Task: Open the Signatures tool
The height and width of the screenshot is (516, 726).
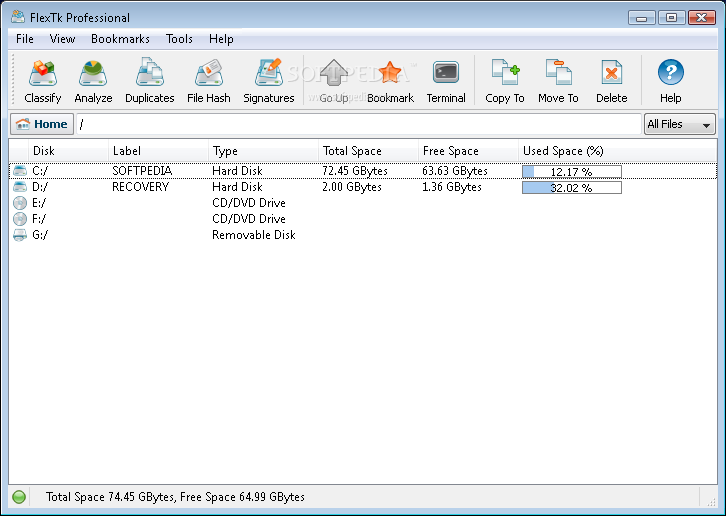Action: point(268,80)
